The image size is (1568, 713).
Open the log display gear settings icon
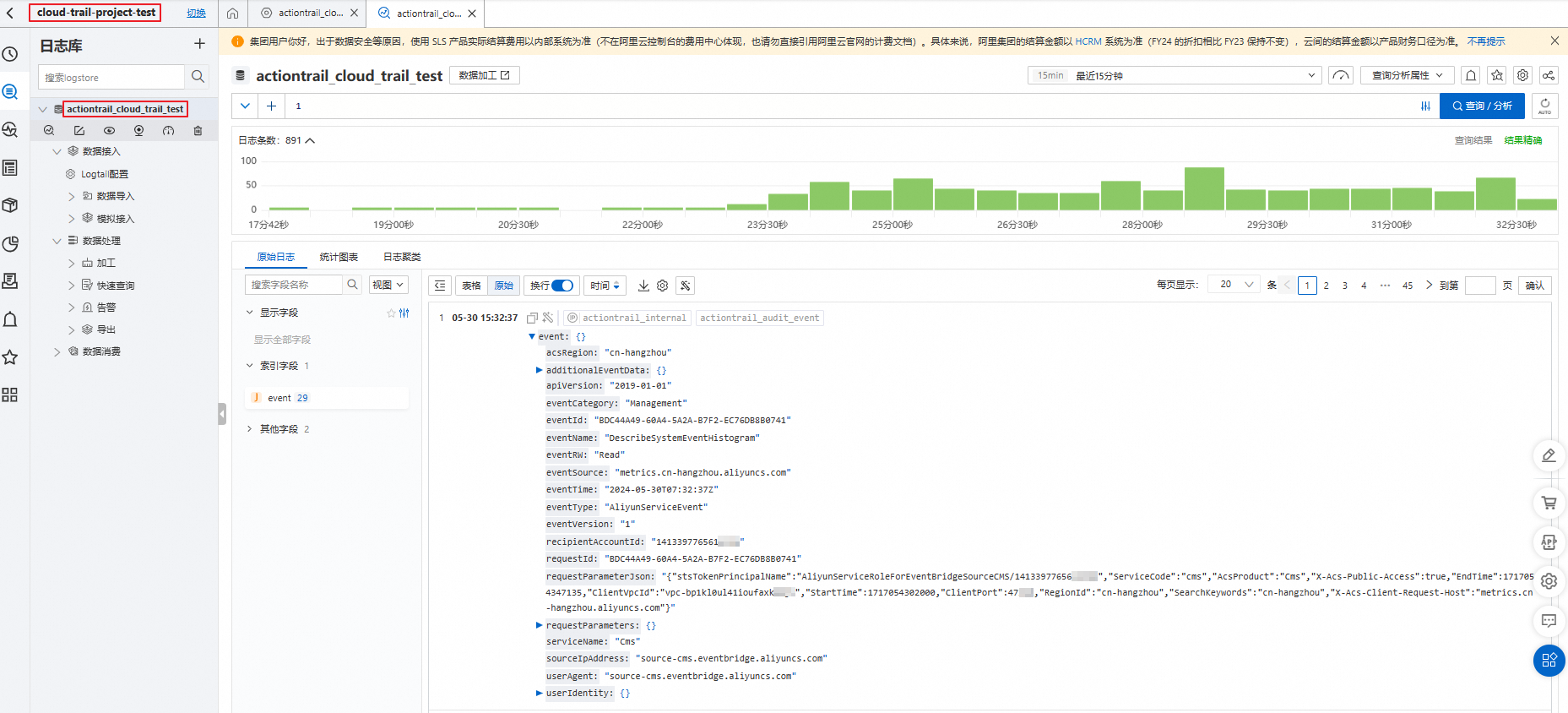(663, 286)
